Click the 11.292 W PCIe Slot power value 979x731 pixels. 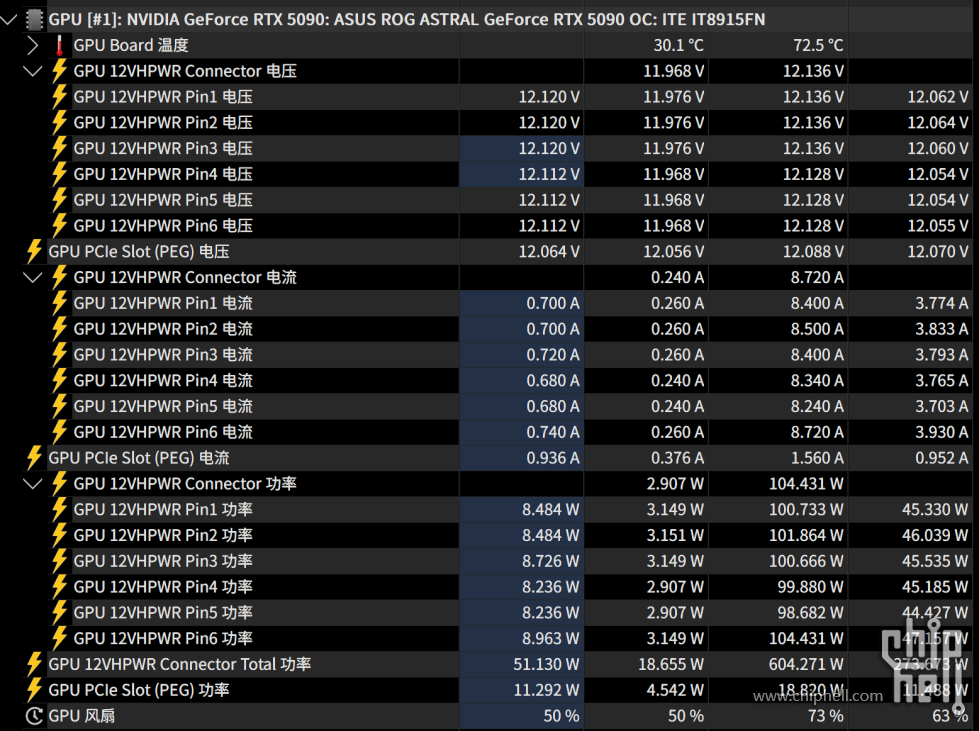pos(546,690)
